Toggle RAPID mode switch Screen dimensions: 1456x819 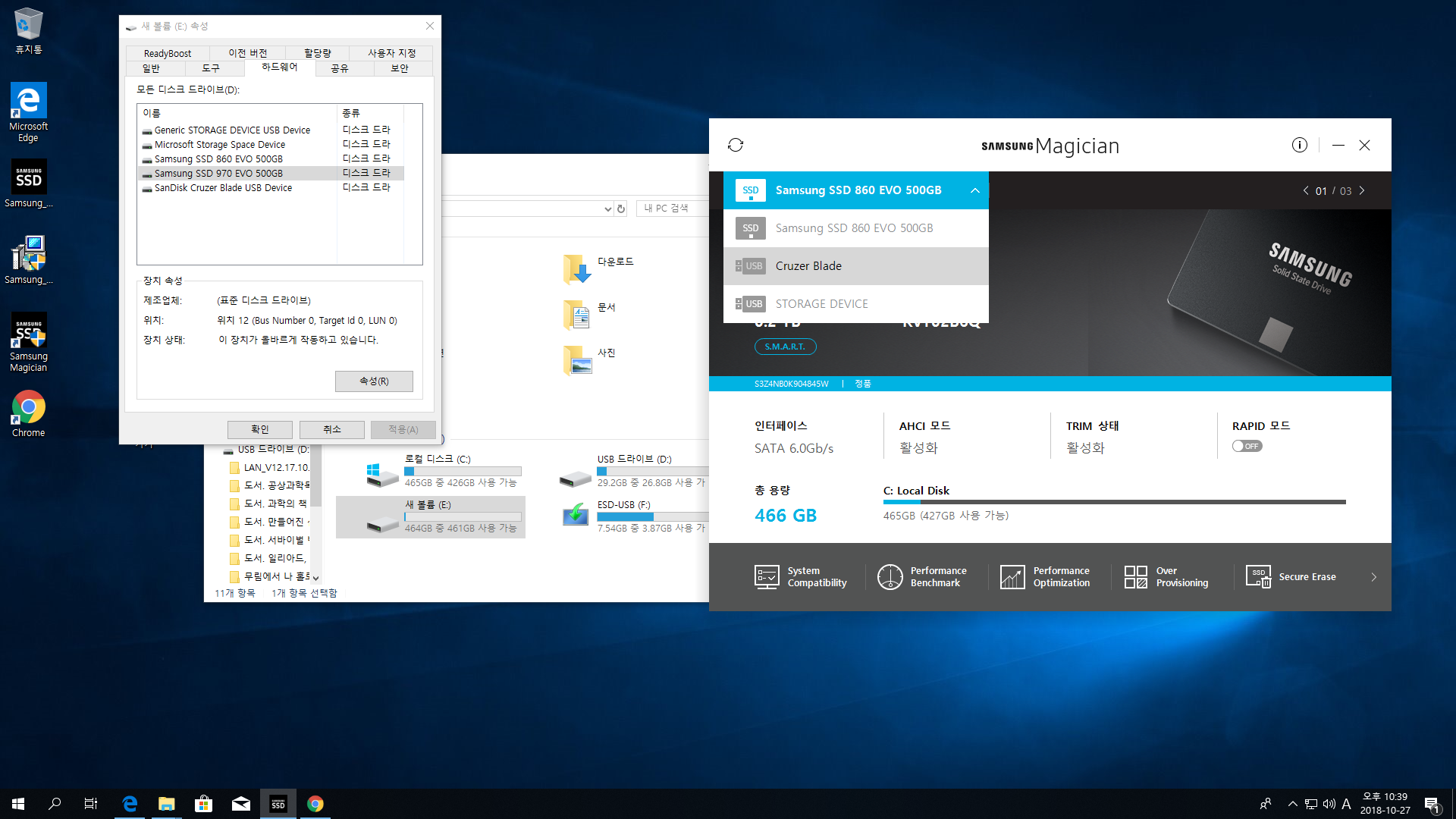tap(1247, 446)
